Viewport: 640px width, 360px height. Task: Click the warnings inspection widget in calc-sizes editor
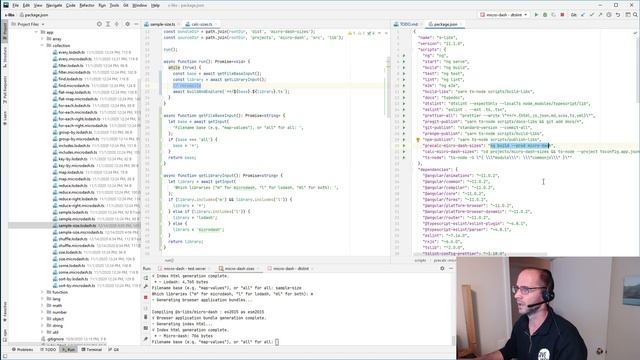tap(362, 33)
